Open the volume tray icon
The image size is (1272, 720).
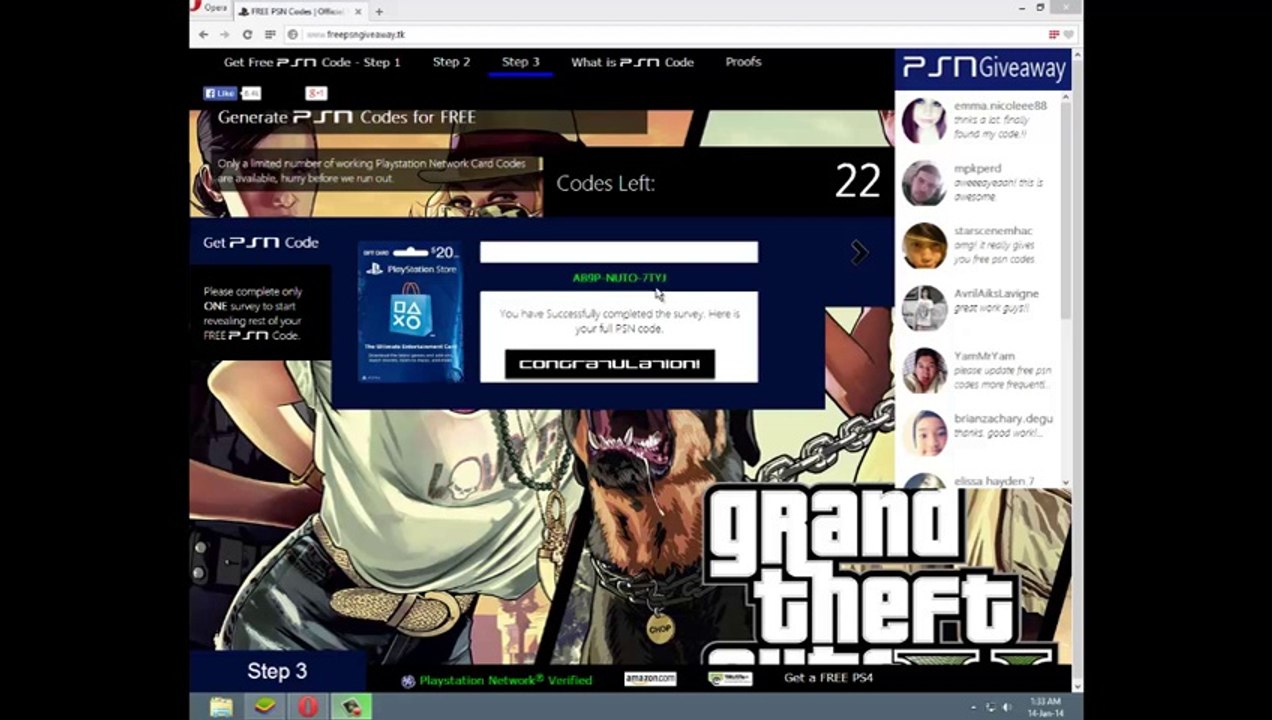(x=1006, y=708)
